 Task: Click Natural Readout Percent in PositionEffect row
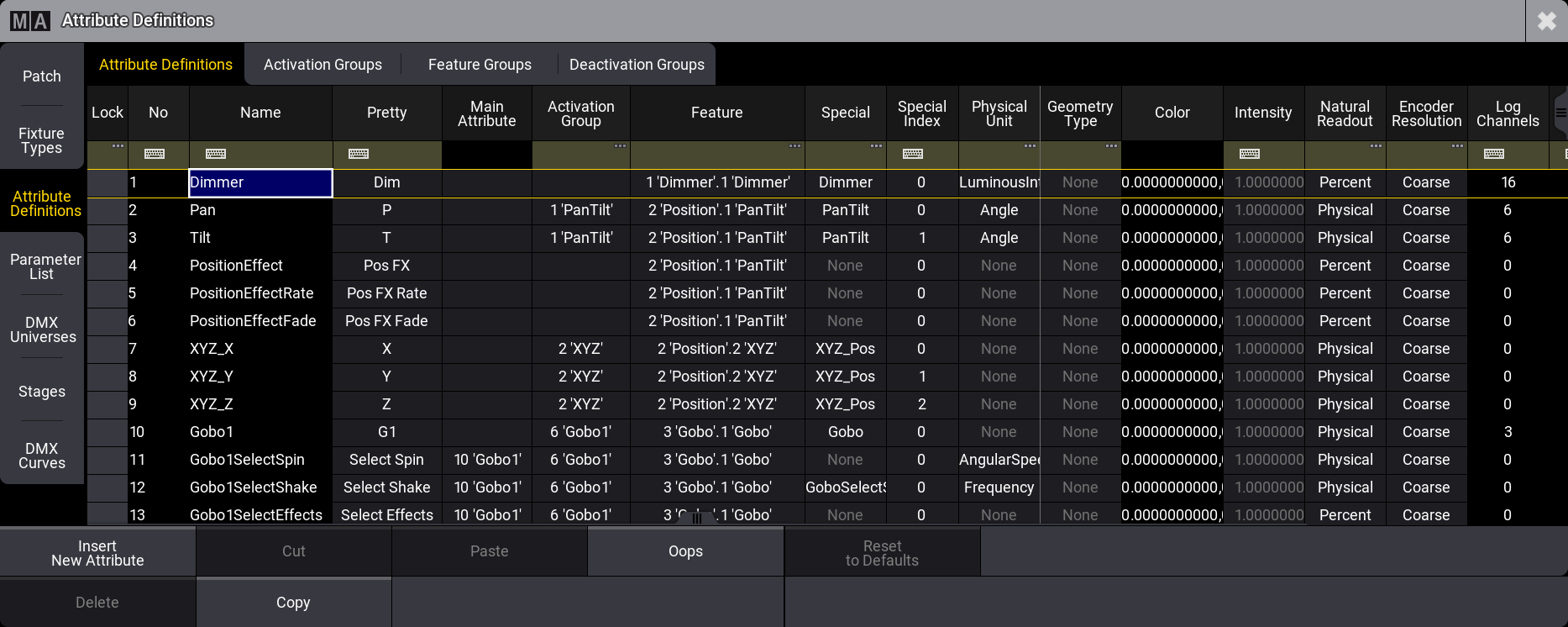pos(1345,266)
